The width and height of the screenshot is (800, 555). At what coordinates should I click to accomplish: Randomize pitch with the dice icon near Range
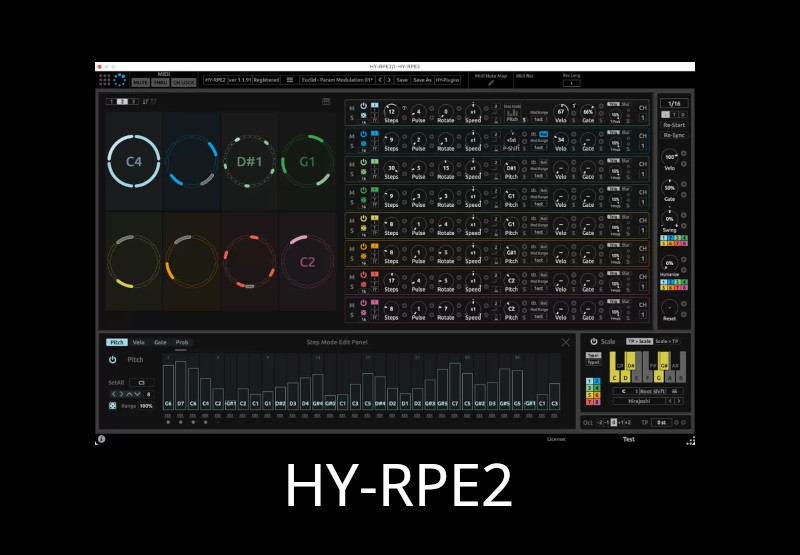pyautogui.click(x=112, y=406)
